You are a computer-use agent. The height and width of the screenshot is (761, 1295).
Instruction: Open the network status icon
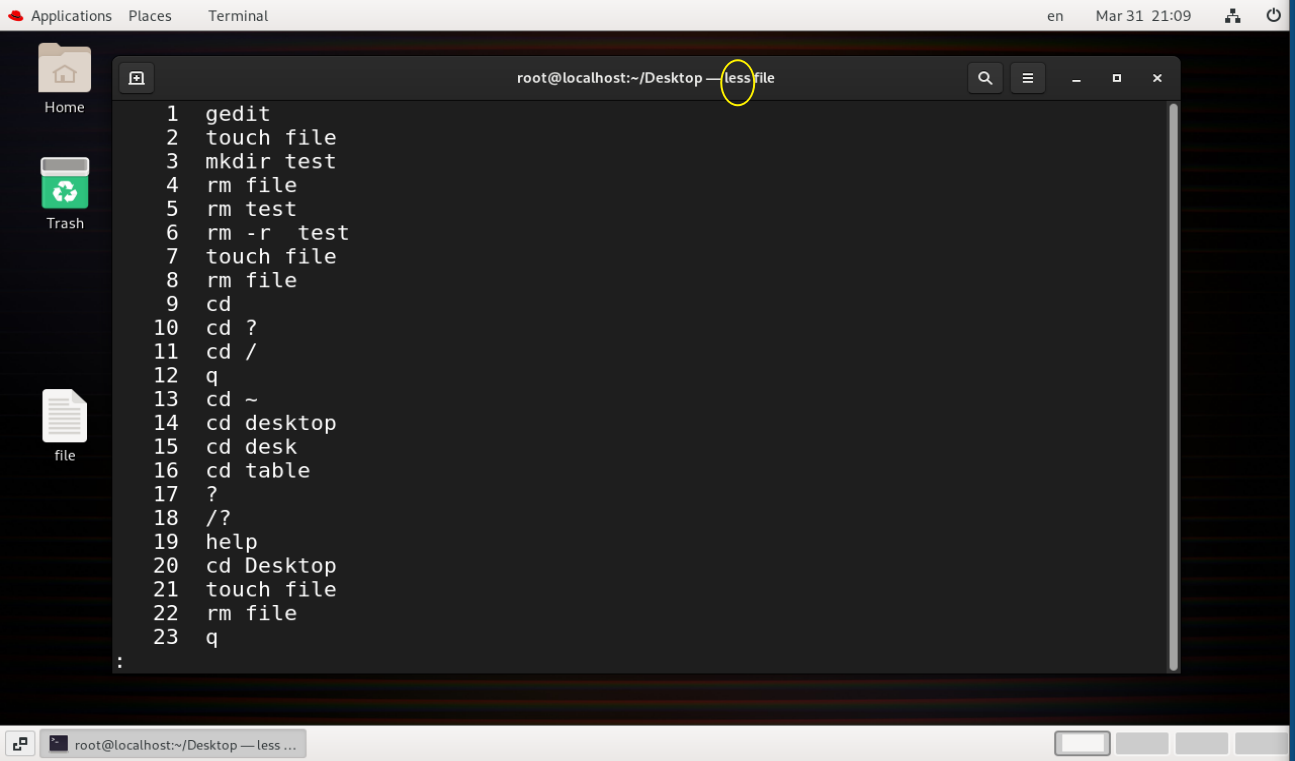click(1232, 16)
